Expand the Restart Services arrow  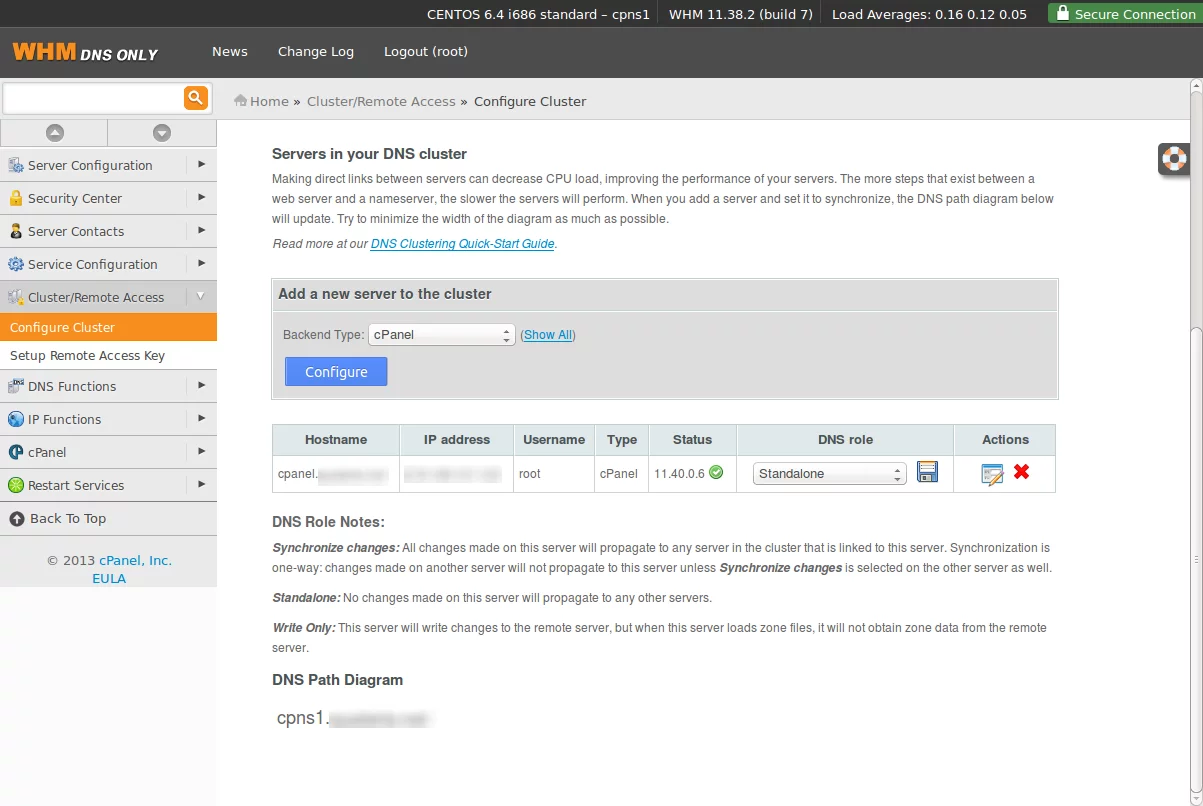201,484
